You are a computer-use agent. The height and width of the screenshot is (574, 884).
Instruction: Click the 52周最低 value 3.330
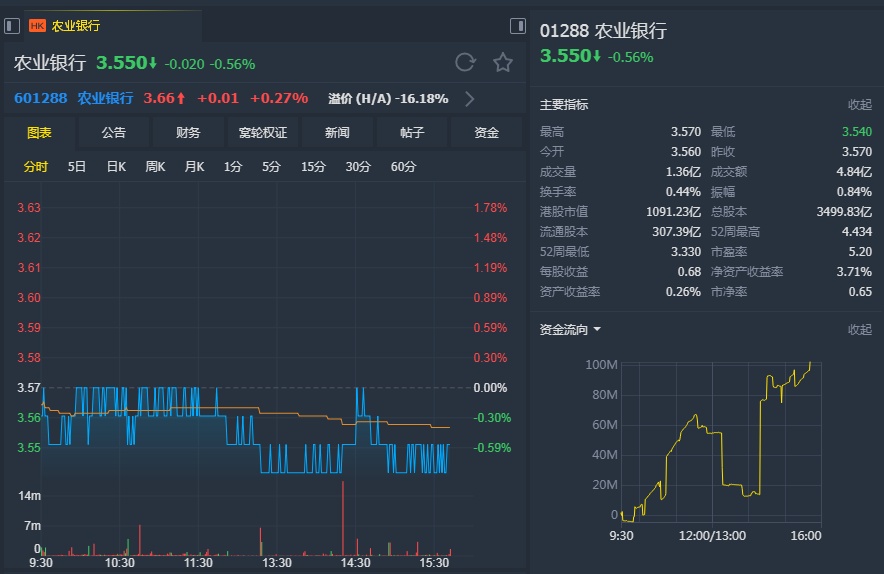pos(686,252)
